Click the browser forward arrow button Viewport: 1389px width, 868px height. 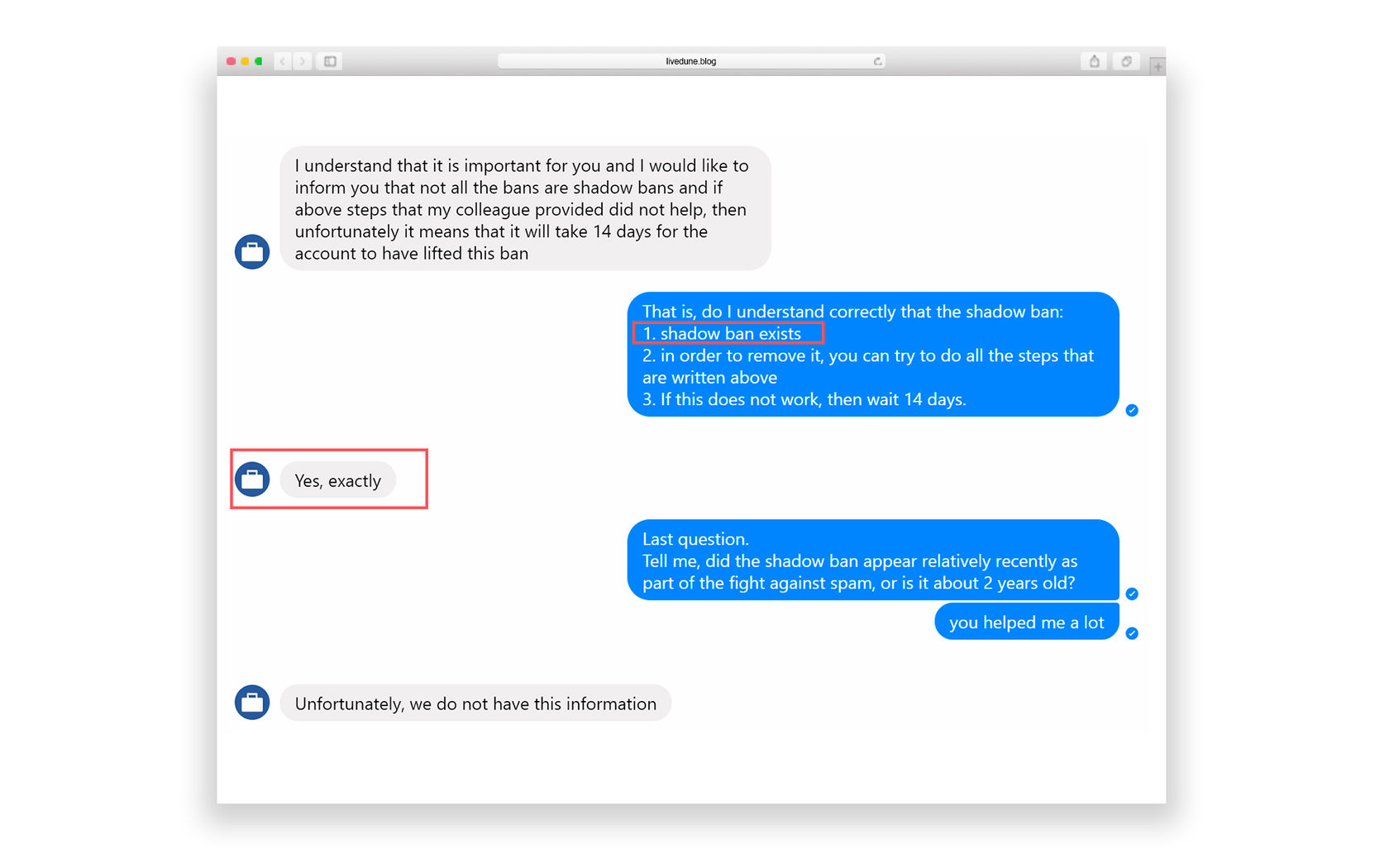tap(303, 61)
